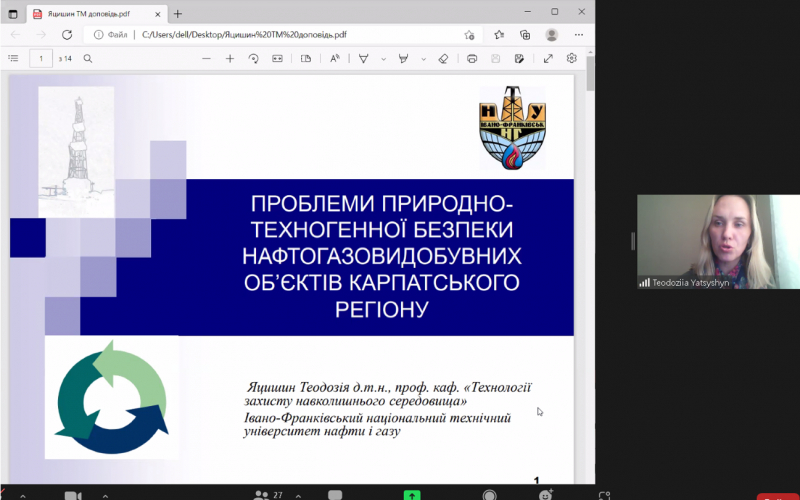Open the Favorites list
The height and width of the screenshot is (500, 800).
click(499, 35)
